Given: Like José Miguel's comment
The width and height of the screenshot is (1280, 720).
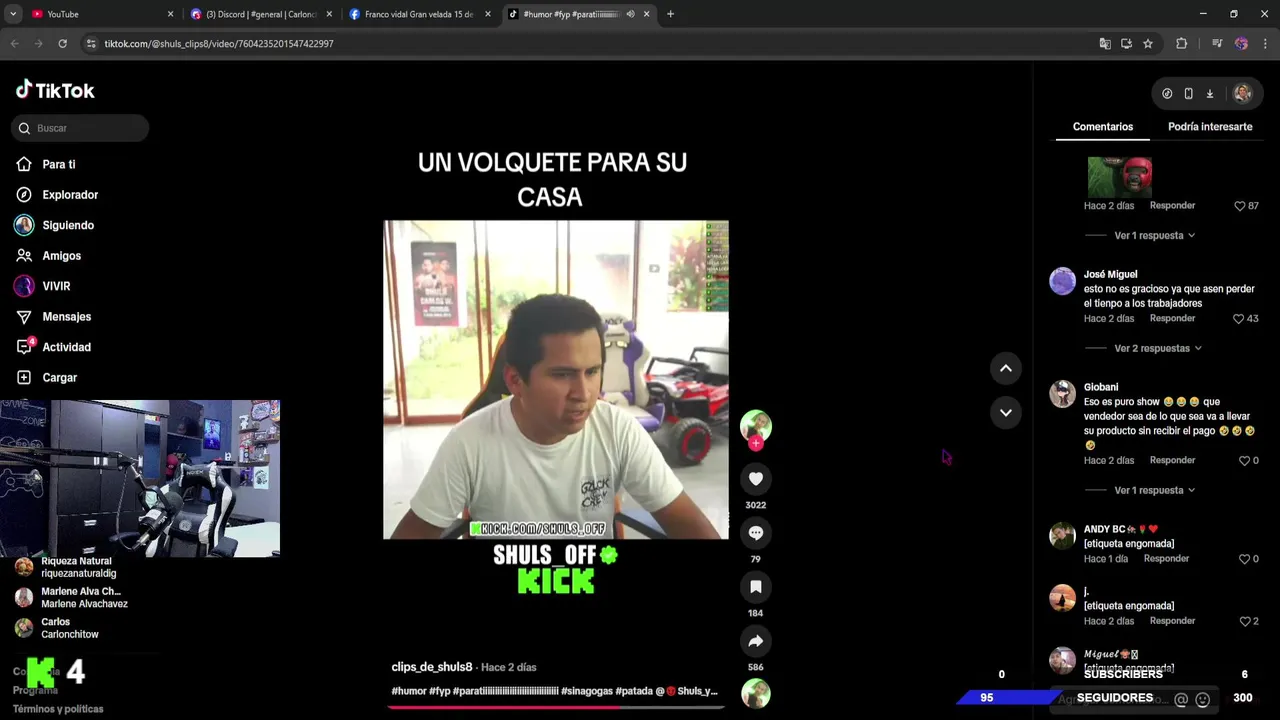Looking at the screenshot, I should tap(1239, 319).
